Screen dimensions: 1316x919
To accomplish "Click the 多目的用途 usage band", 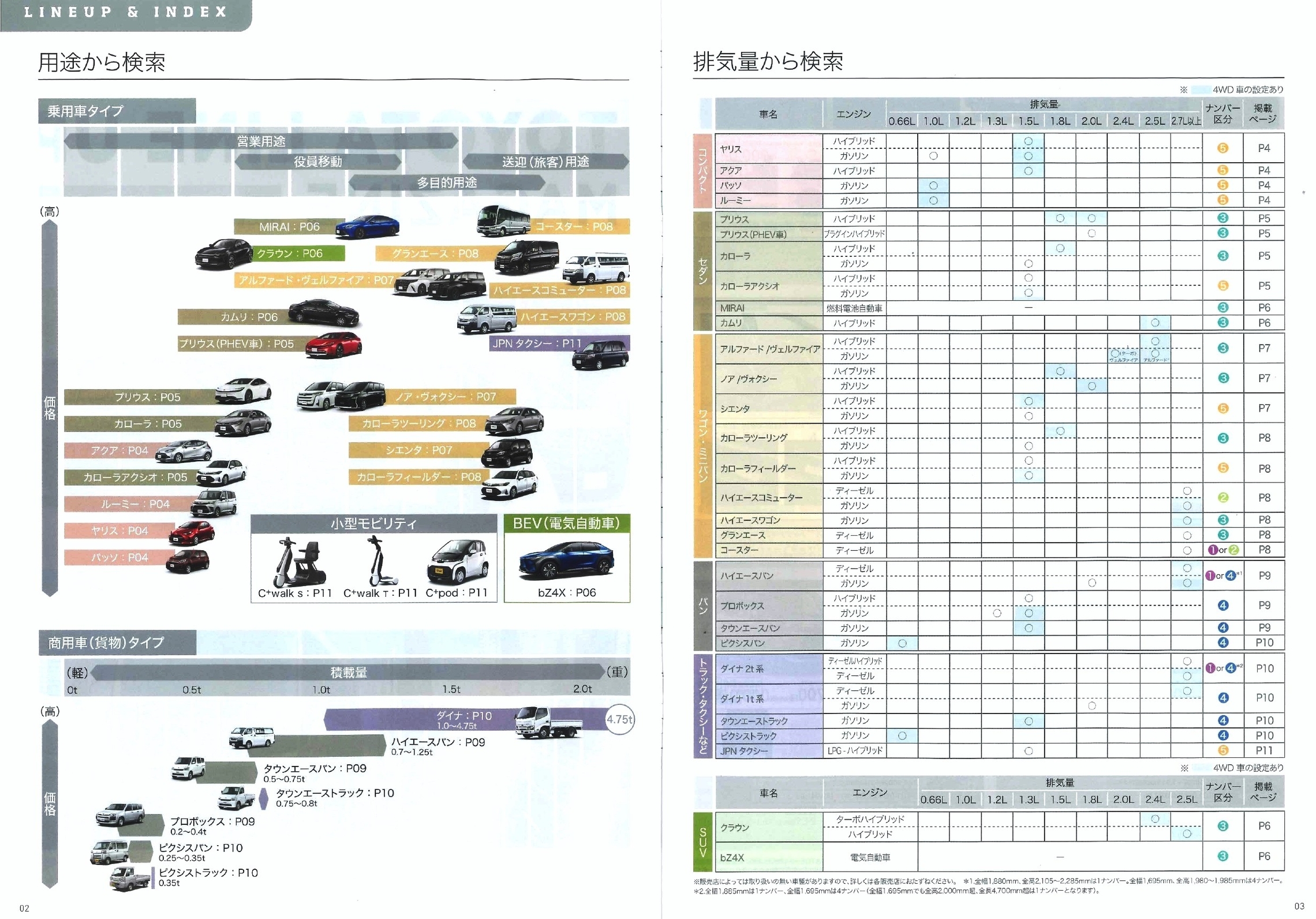I will click(447, 182).
